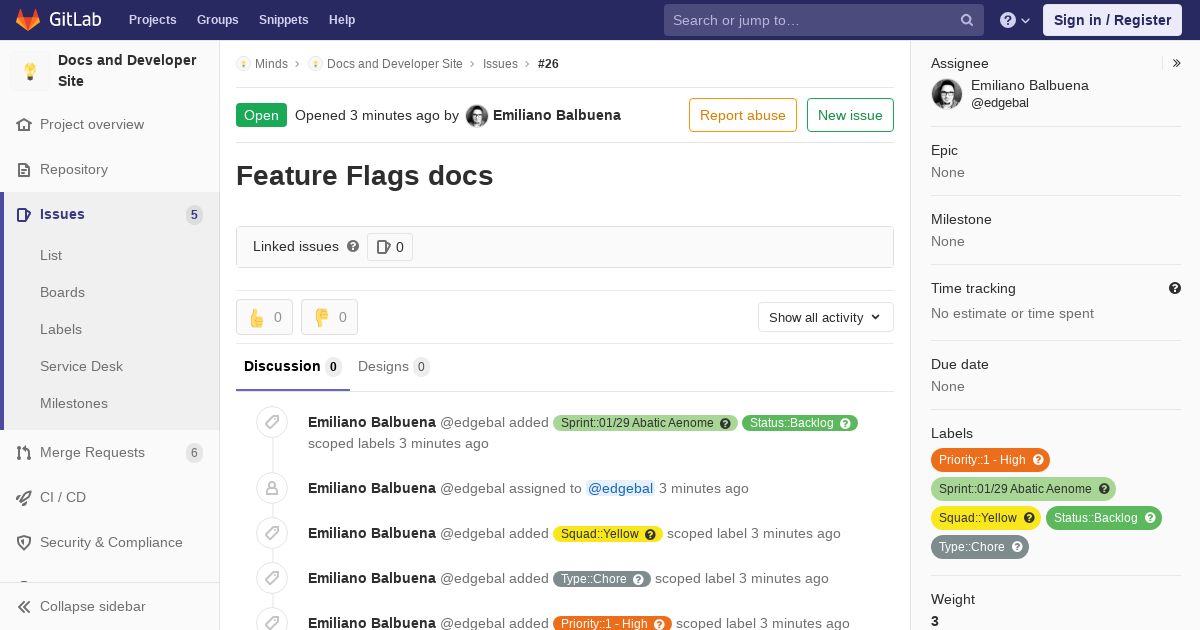Click help icon on Status::Backlog activity label

[x=845, y=423]
